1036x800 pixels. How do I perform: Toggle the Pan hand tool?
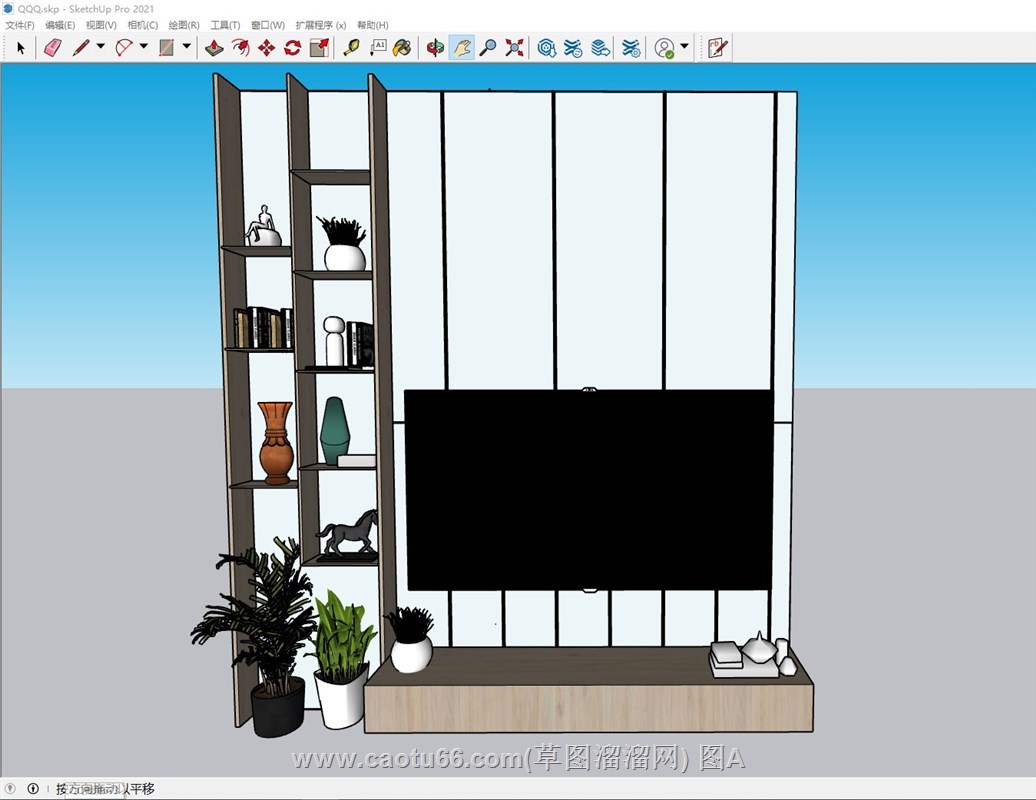click(x=461, y=47)
